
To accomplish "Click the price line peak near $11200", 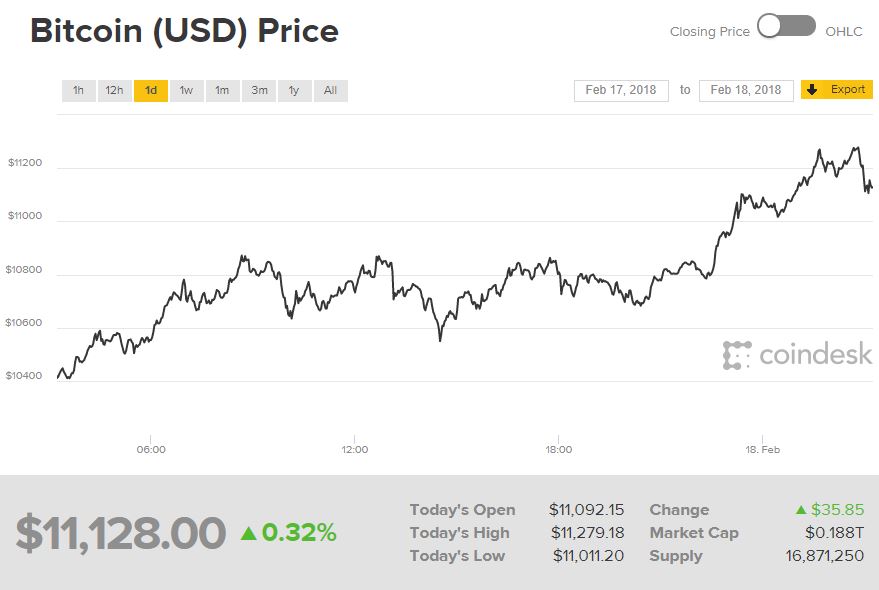I will pyautogui.click(x=855, y=148).
